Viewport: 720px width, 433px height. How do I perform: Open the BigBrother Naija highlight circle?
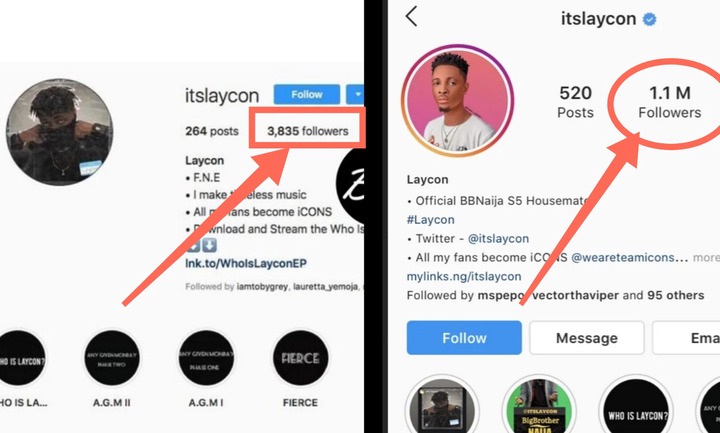click(x=540, y=406)
